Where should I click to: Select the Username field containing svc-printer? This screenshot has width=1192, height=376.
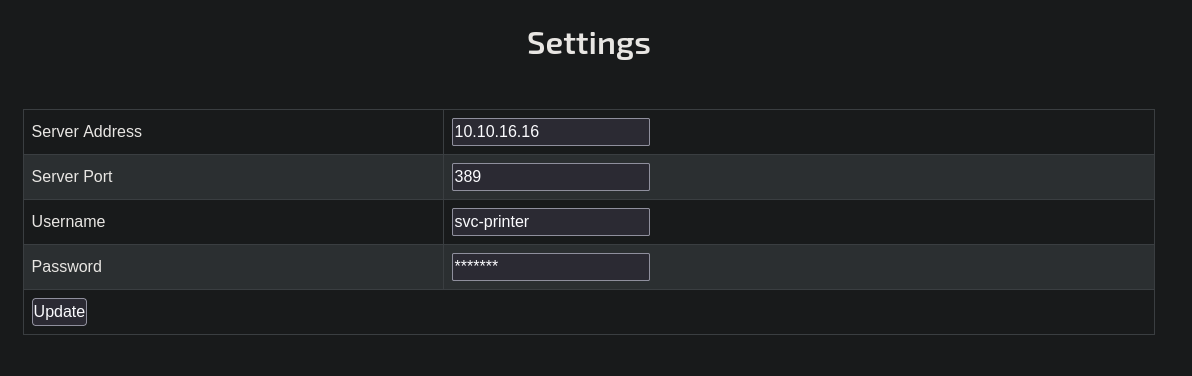(550, 222)
